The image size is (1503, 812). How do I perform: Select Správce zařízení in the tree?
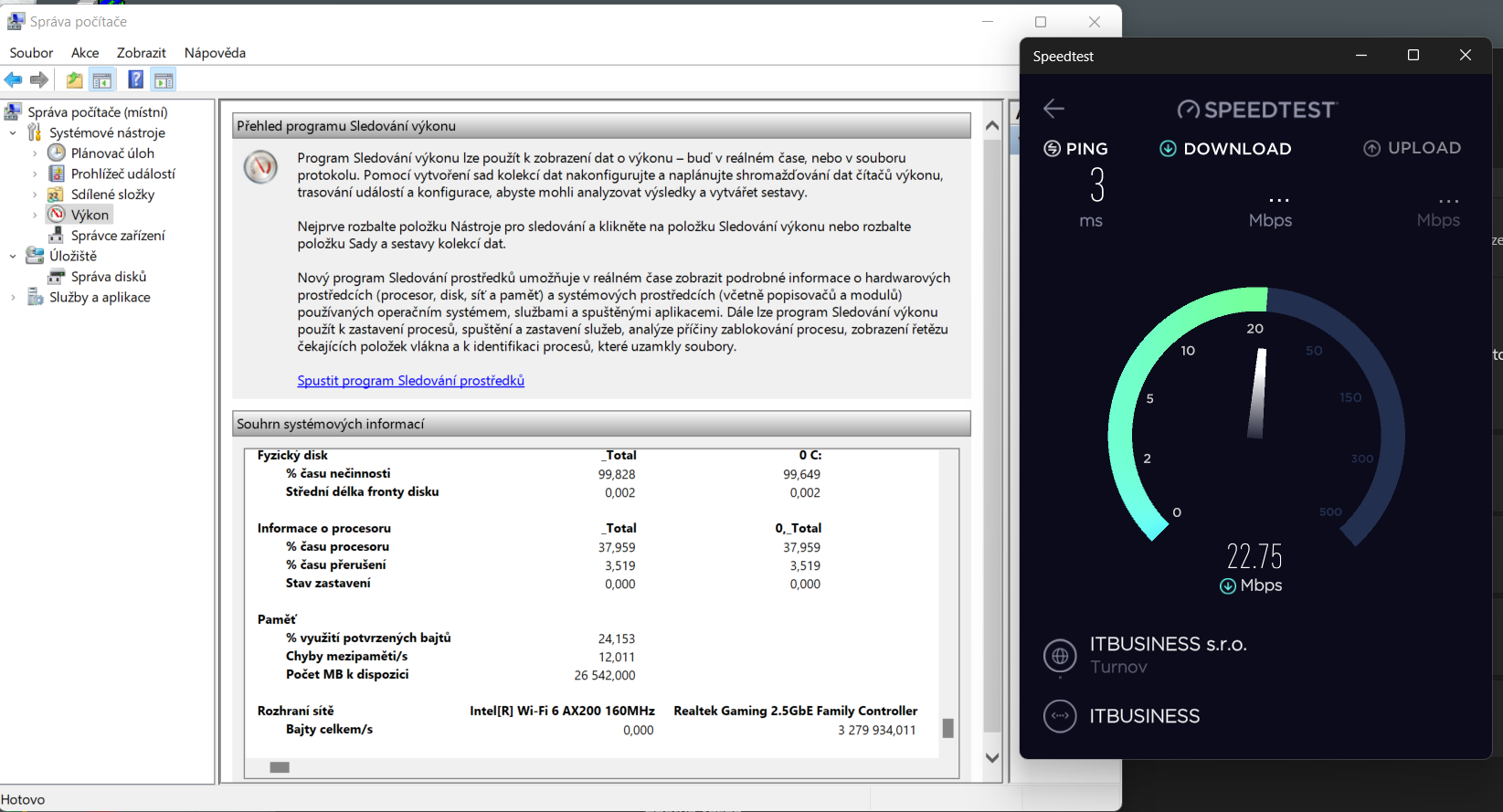click(x=118, y=236)
